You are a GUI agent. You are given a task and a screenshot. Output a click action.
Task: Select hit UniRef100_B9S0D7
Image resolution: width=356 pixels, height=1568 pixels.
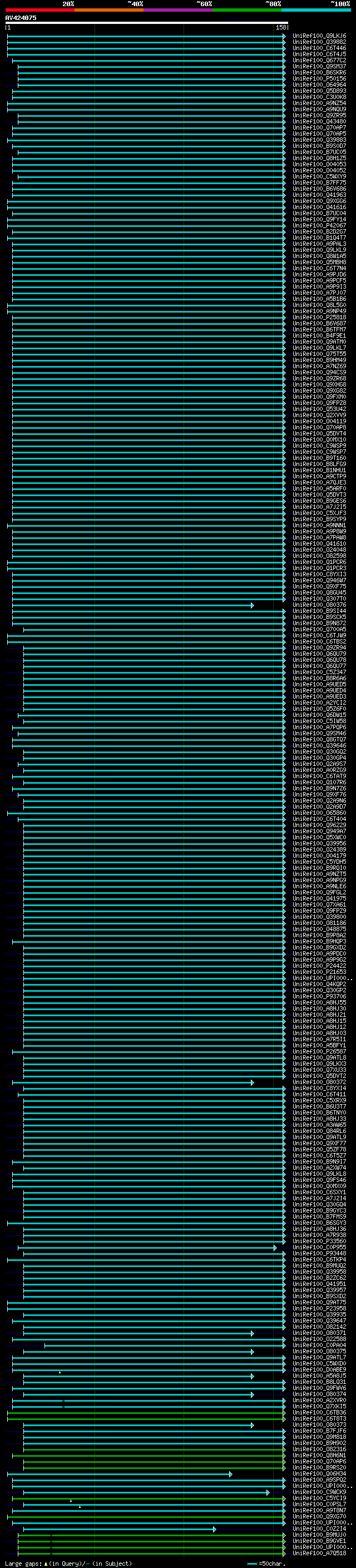[319, 146]
